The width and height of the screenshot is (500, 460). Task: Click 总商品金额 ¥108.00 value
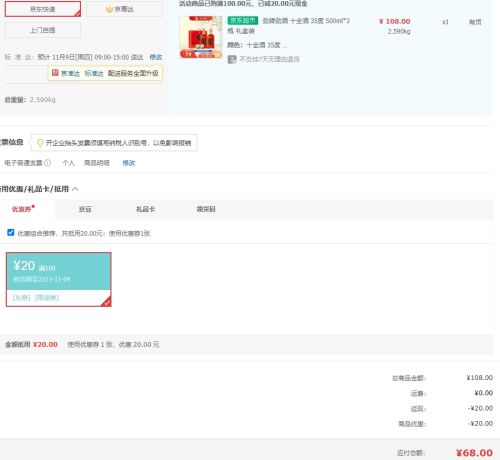coord(480,378)
